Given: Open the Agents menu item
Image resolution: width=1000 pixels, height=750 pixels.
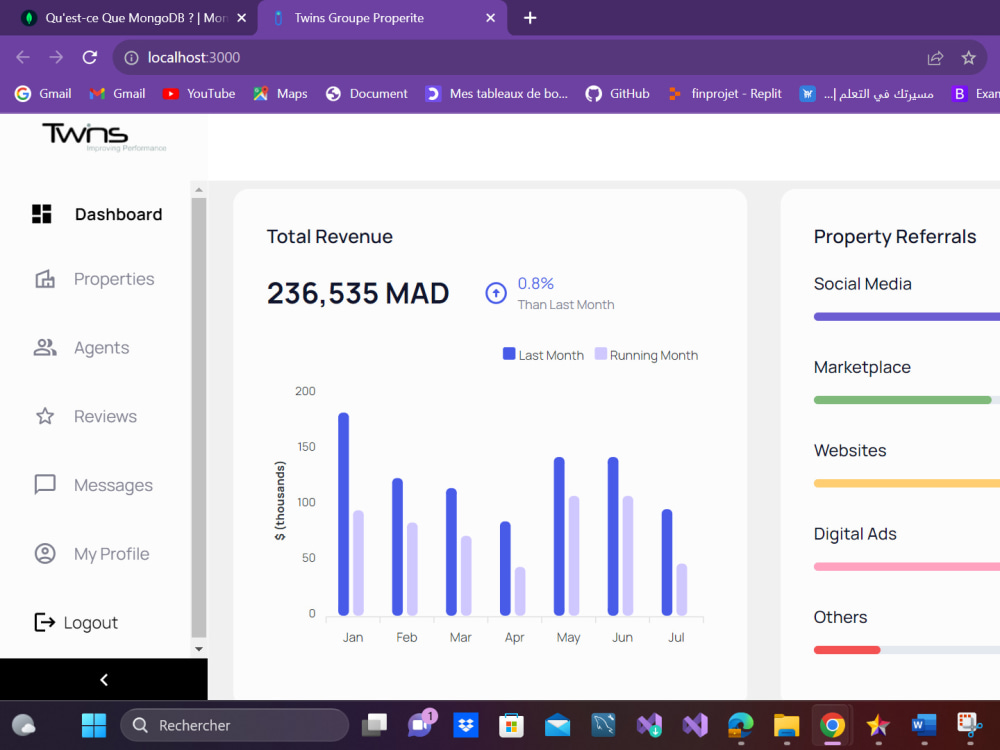Looking at the screenshot, I should [x=101, y=348].
